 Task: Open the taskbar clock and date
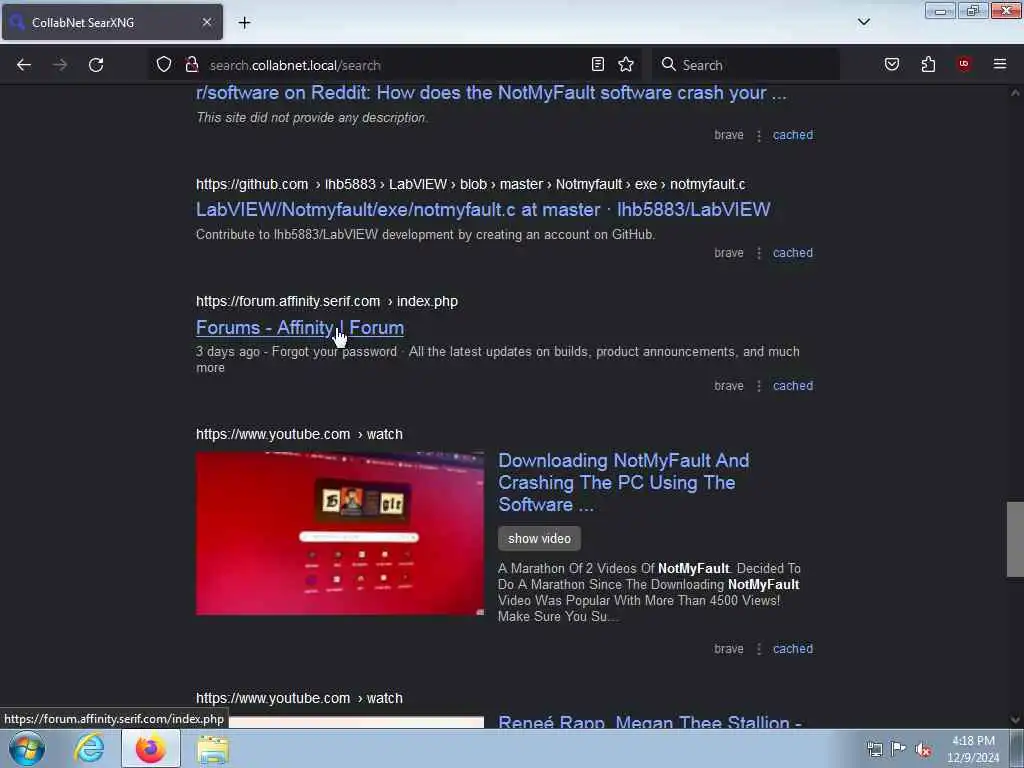point(973,749)
